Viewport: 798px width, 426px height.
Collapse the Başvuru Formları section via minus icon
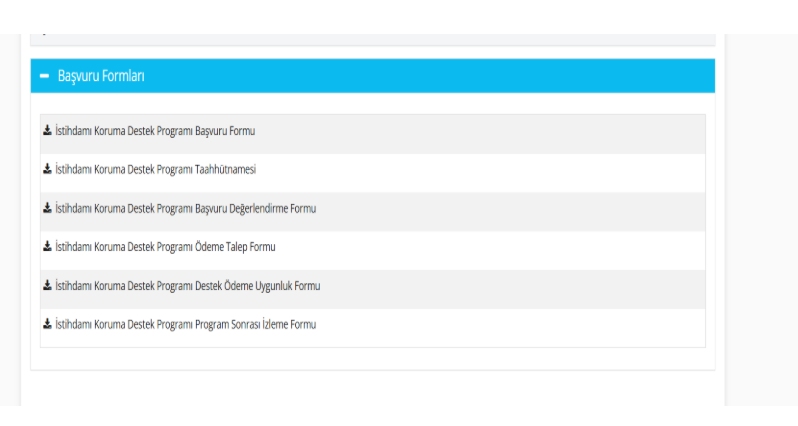point(45,76)
